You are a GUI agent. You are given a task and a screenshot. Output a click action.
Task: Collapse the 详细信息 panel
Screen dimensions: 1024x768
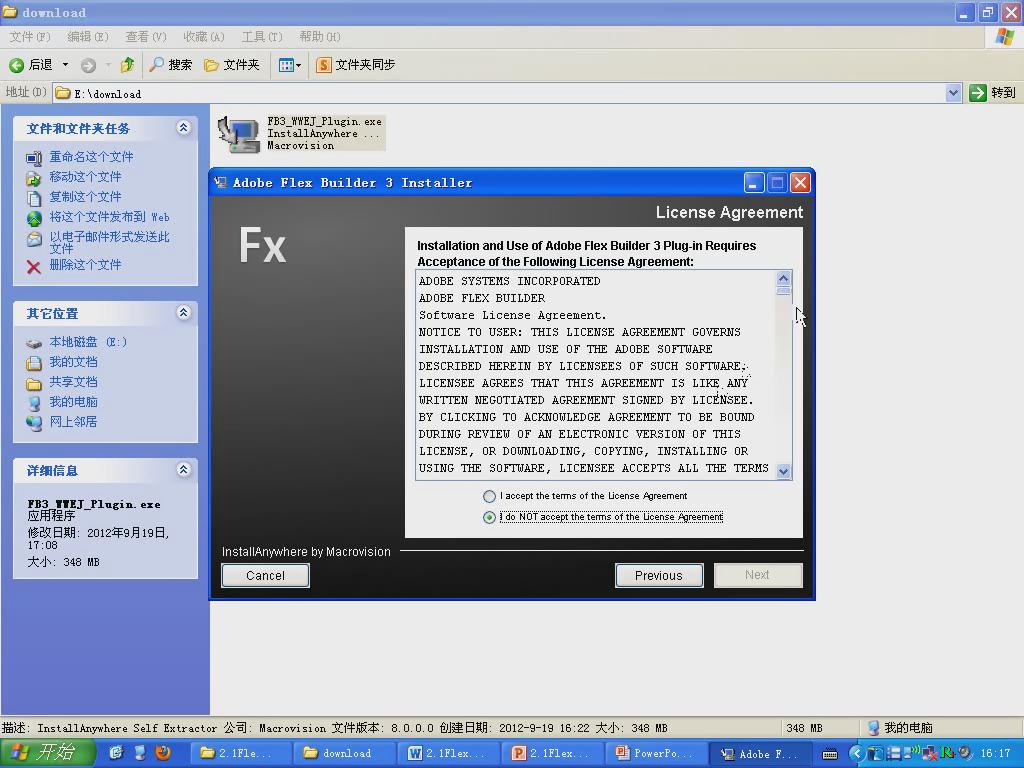184,470
